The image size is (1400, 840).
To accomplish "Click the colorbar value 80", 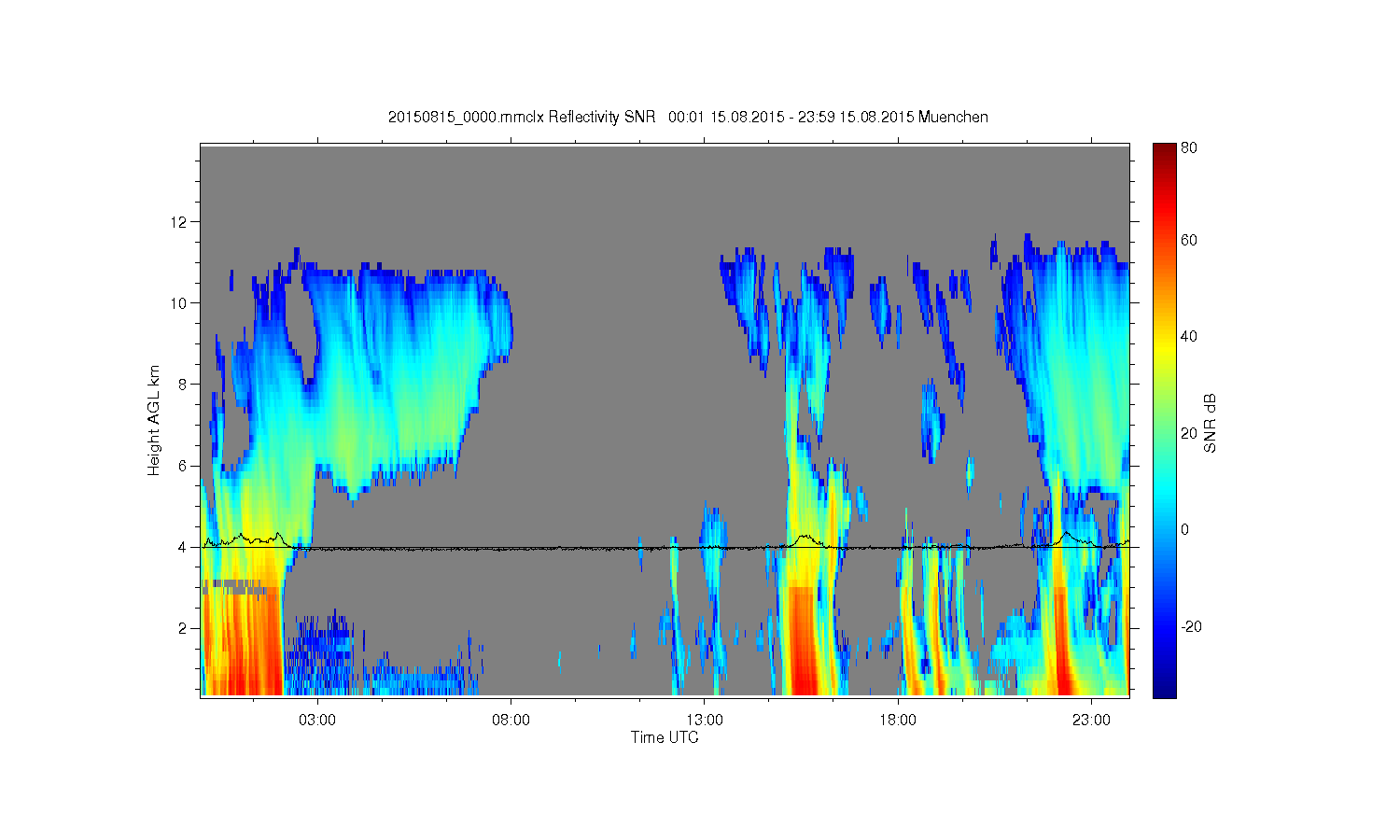I will click(1189, 148).
